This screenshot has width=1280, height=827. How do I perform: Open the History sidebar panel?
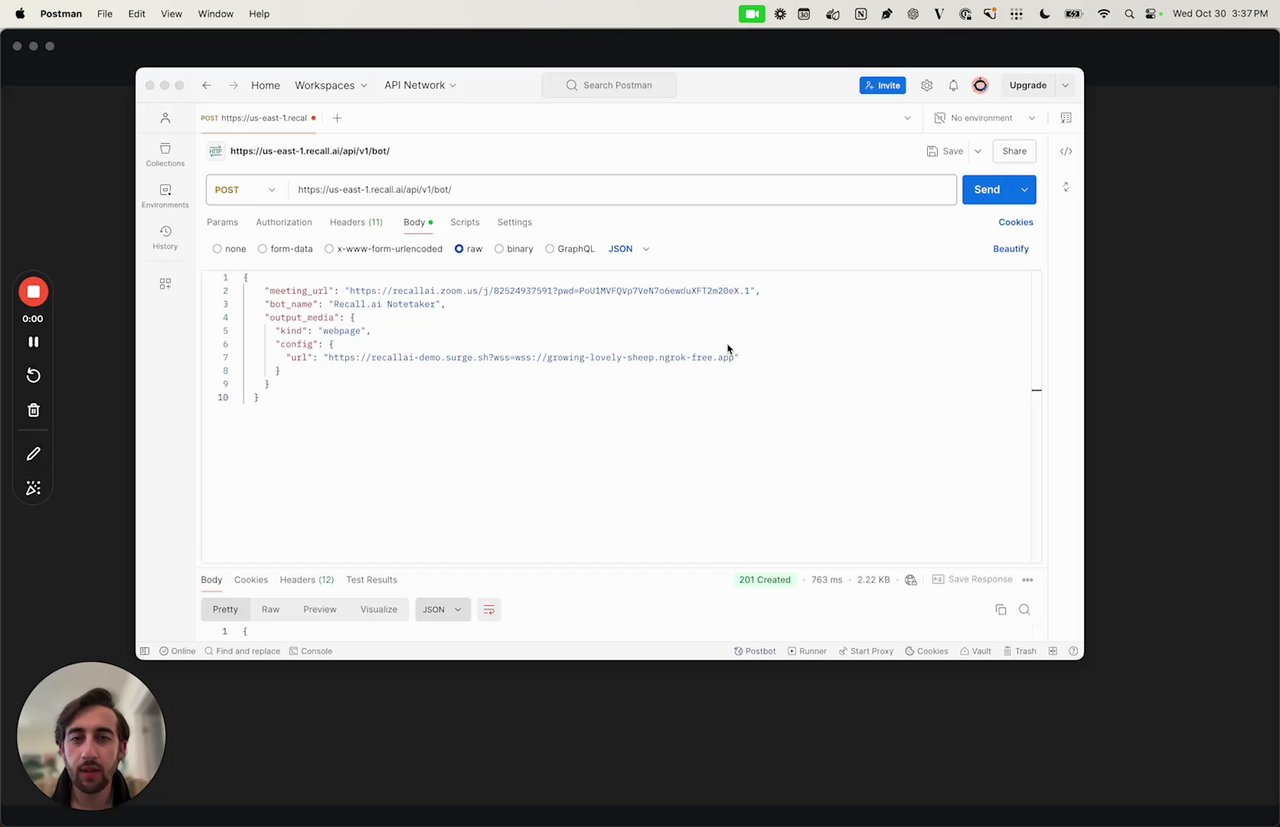(x=165, y=237)
